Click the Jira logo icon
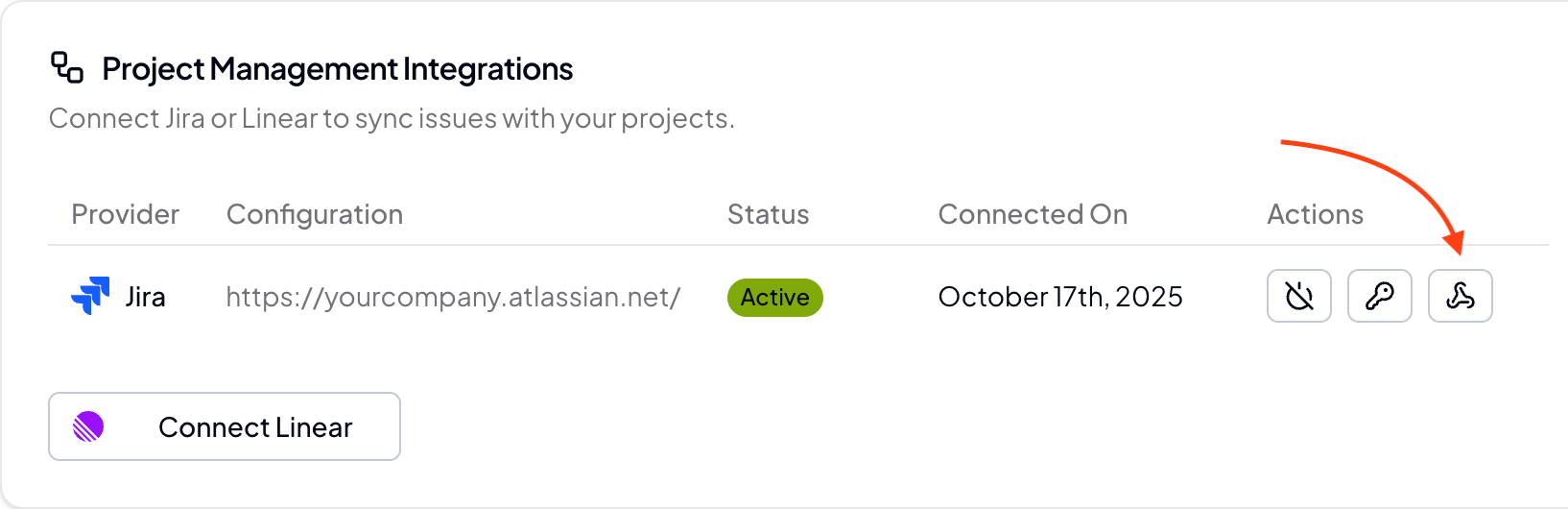This screenshot has height=509, width=1568. tap(90, 296)
